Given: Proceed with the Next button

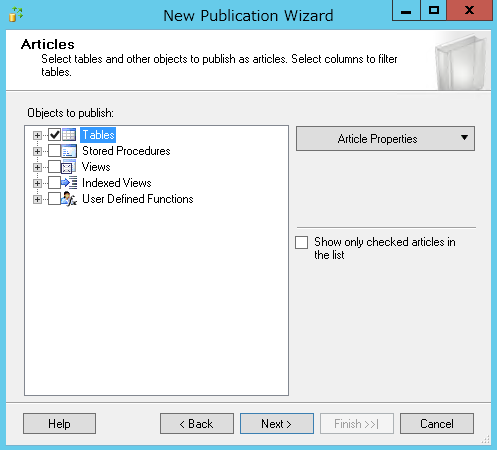Looking at the screenshot, I should pos(277,424).
